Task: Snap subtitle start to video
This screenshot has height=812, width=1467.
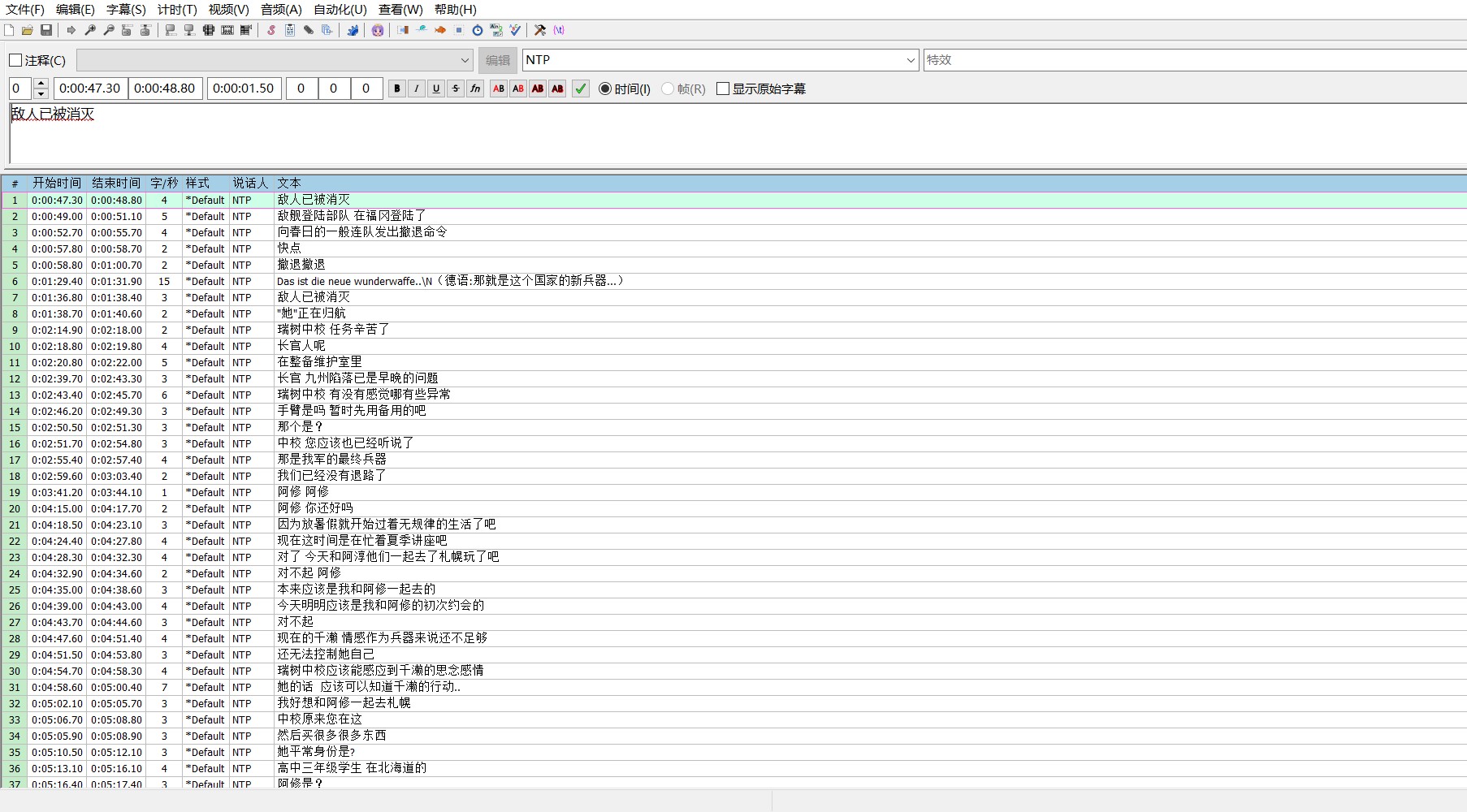Action: 171,30
